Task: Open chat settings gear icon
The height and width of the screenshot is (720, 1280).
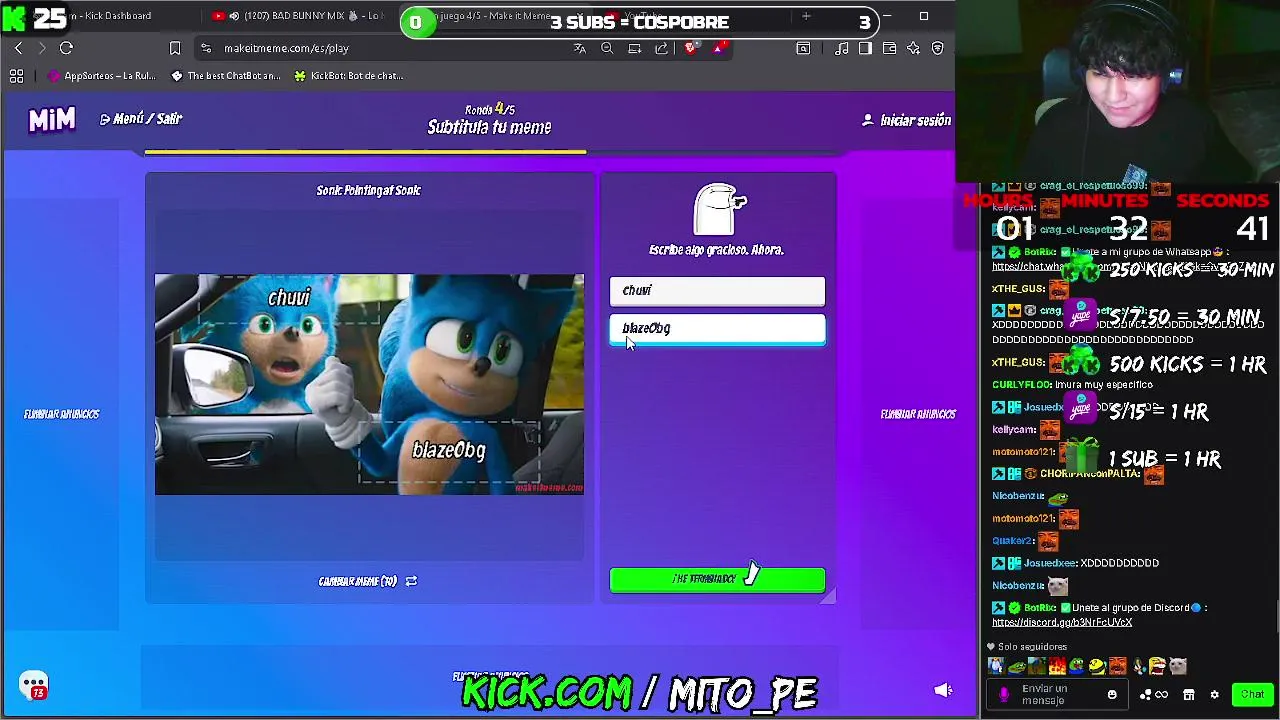Action: click(1214, 695)
